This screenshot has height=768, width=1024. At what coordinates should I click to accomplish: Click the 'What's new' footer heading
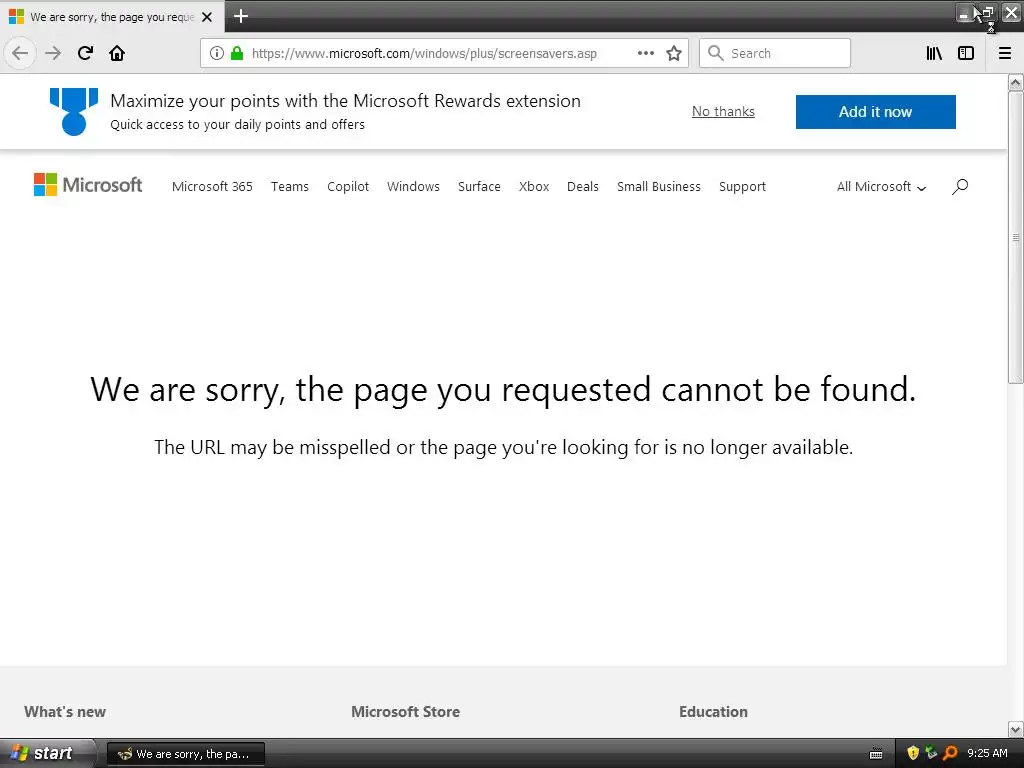point(65,712)
